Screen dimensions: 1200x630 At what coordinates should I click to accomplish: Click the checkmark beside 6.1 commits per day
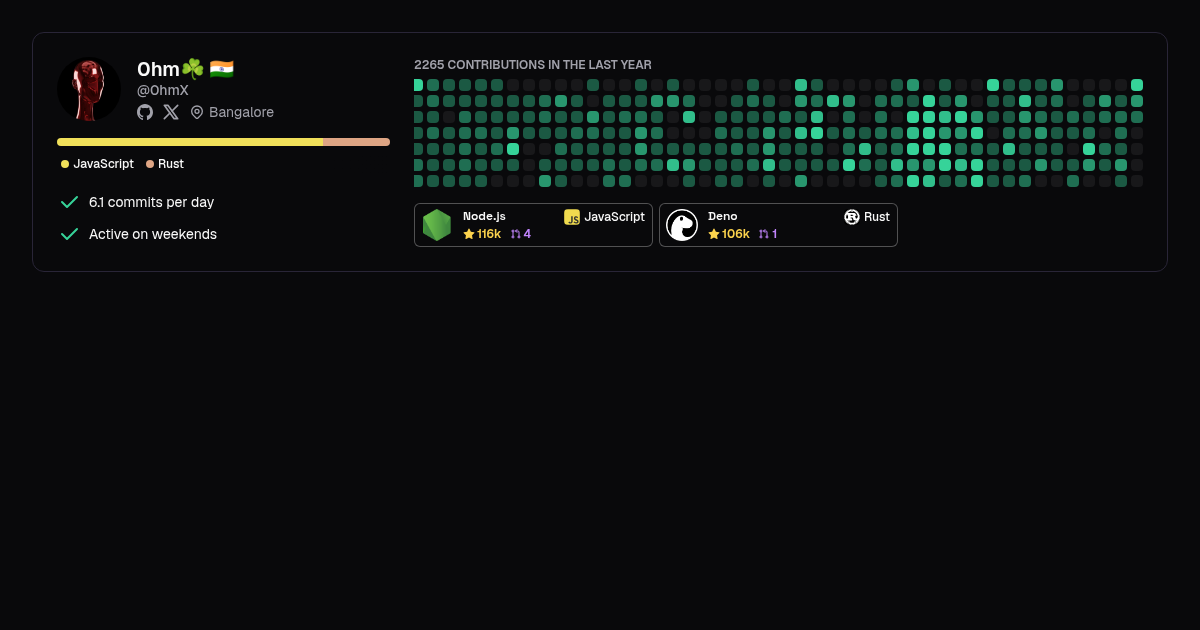pos(70,202)
